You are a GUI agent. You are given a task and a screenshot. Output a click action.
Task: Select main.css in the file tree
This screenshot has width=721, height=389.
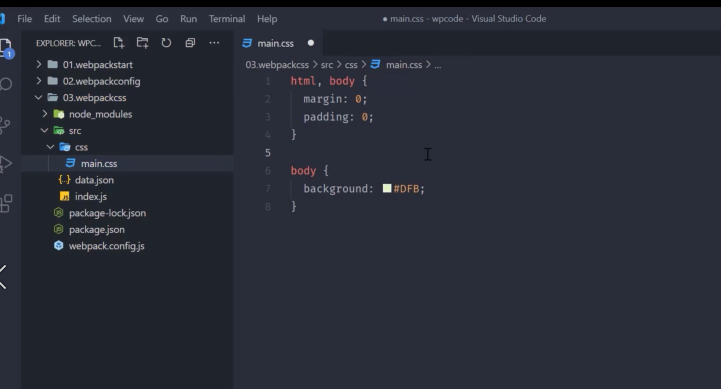click(x=127, y=163)
